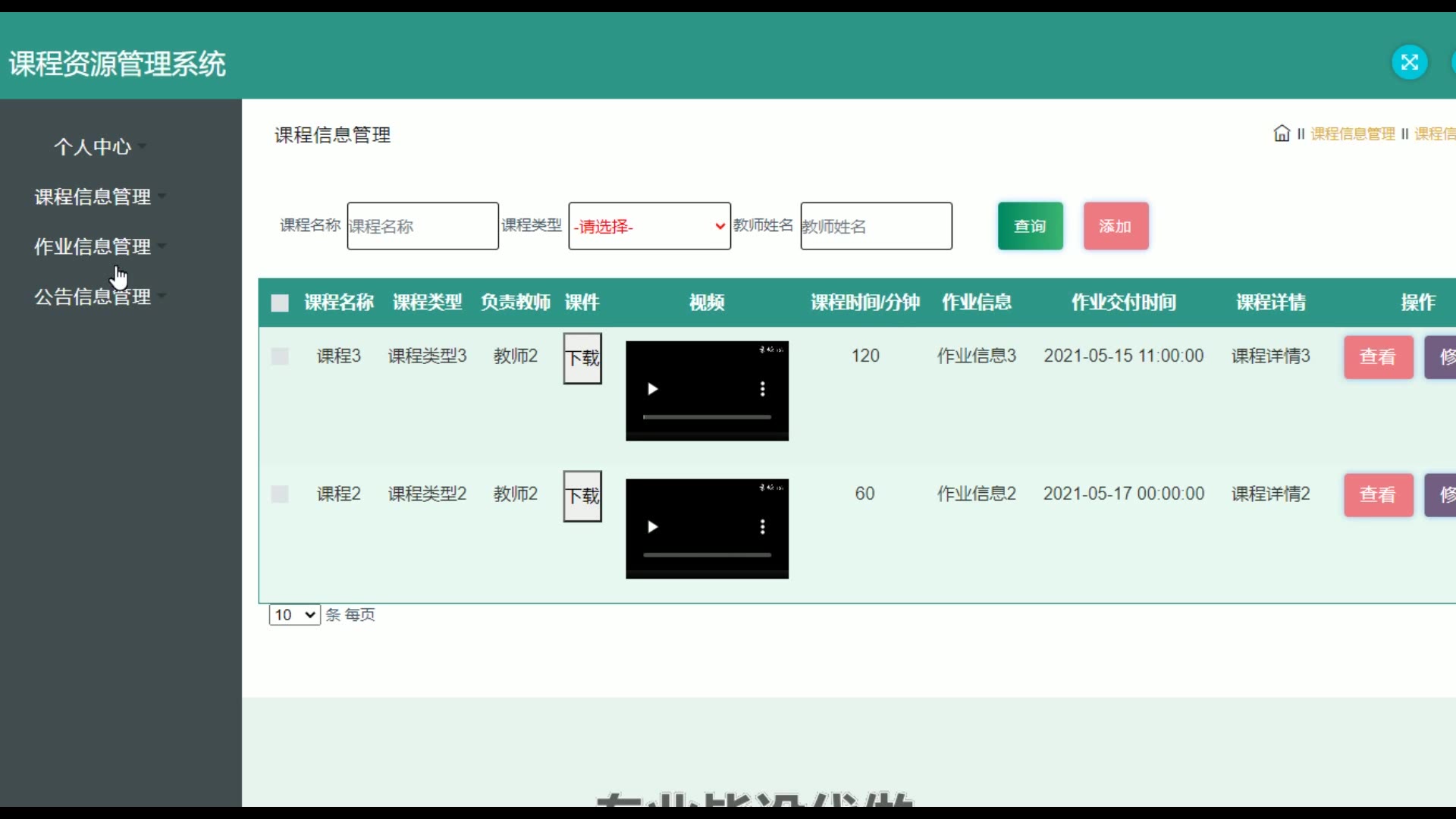Toggle the select-all checkbox in table header
This screenshot has width=1456, height=819.
click(x=280, y=303)
